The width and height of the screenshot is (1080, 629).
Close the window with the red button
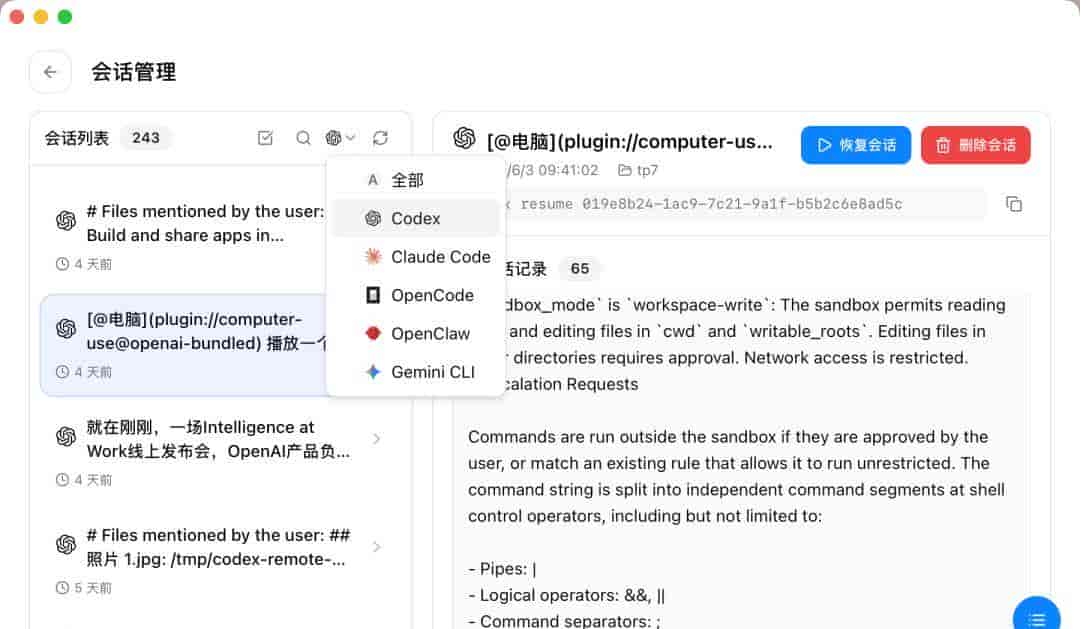click(17, 17)
